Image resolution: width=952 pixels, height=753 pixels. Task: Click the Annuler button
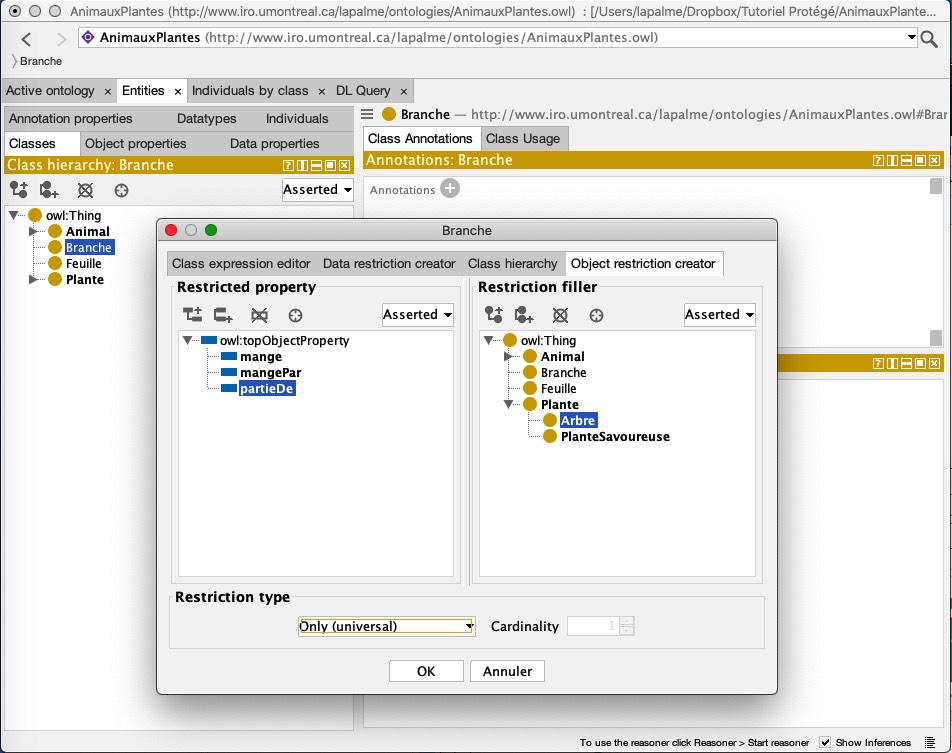[507, 671]
